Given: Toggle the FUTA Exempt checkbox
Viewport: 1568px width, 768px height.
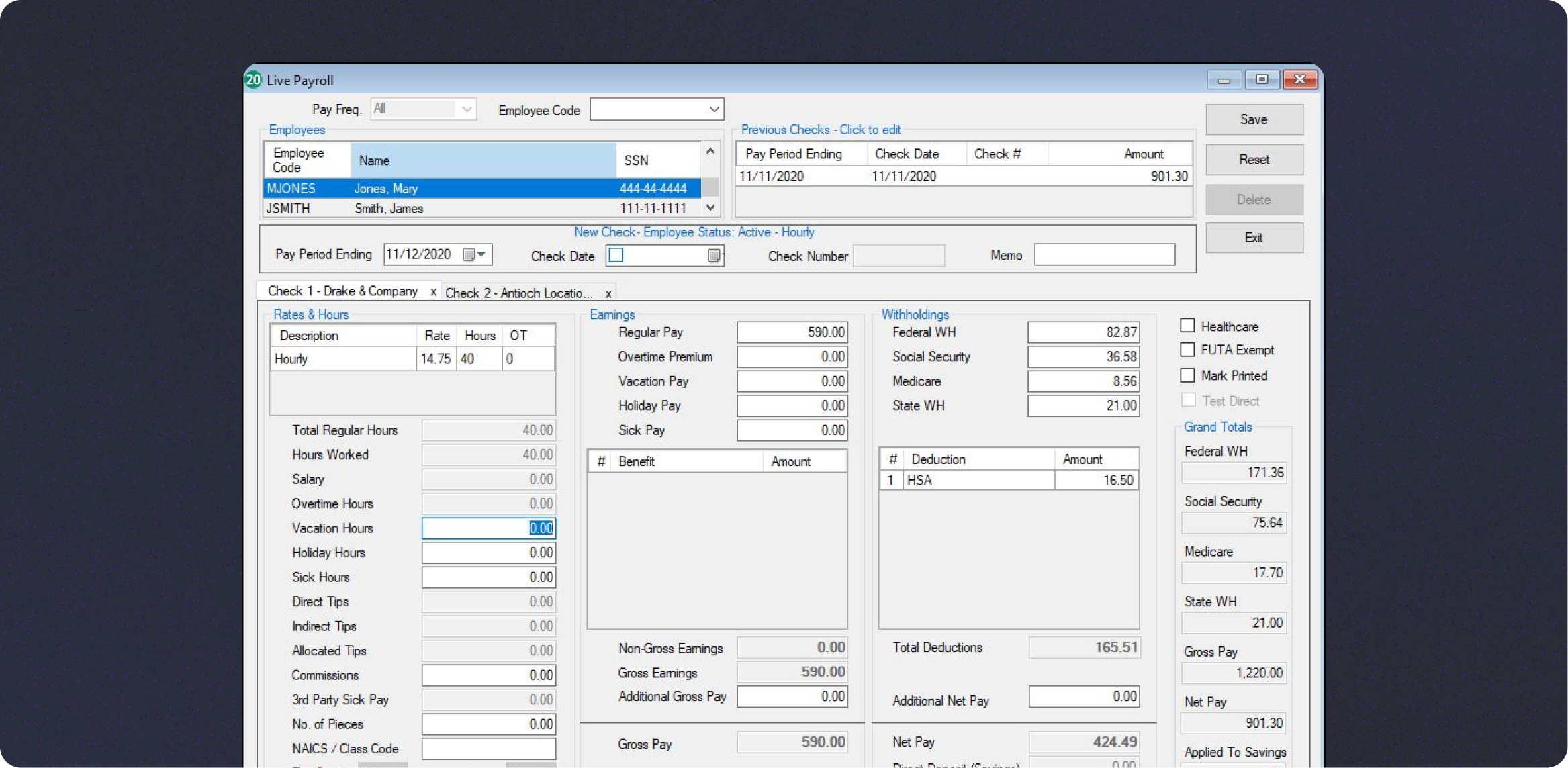Looking at the screenshot, I should 1187,350.
